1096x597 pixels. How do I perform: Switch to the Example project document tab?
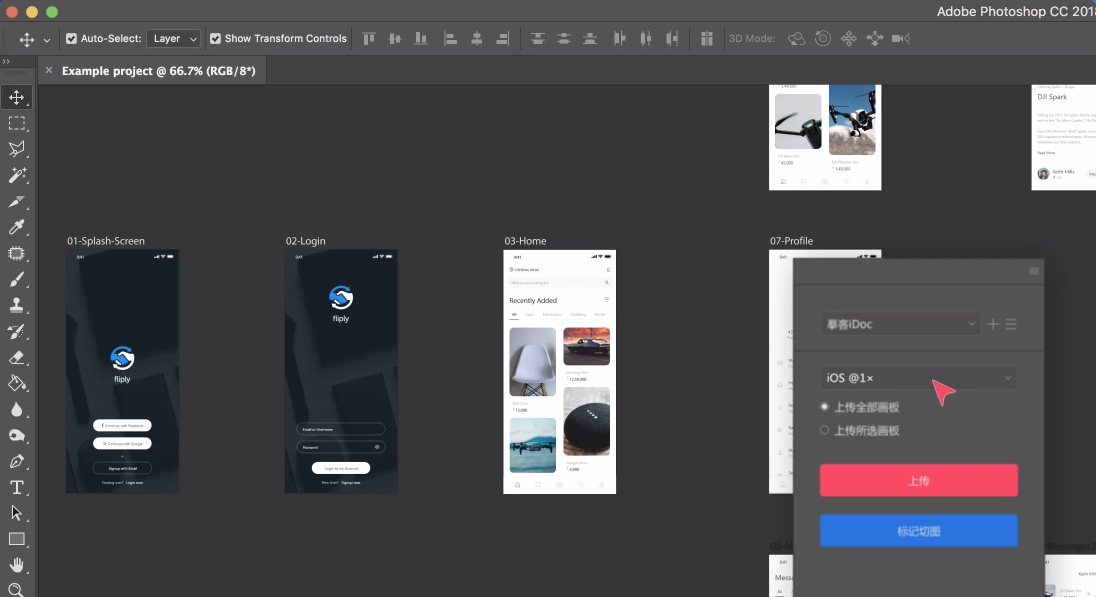(158, 71)
